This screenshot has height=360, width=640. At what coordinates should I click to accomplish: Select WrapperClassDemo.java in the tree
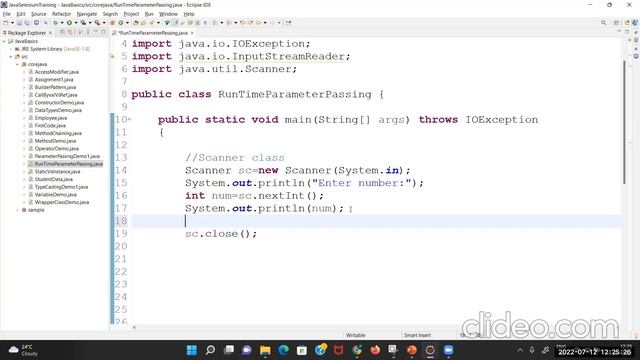[62, 202]
